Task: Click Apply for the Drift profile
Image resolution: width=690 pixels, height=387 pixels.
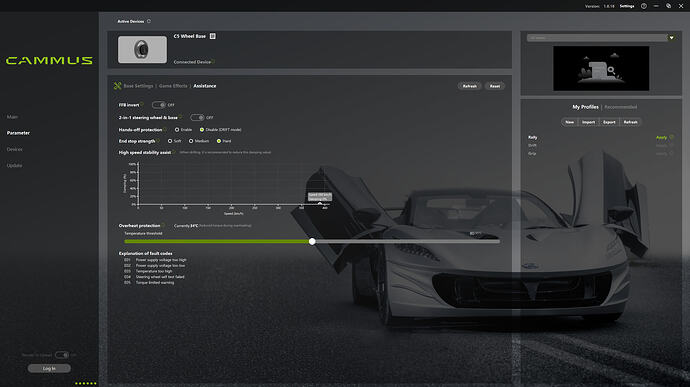Action: tap(661, 145)
